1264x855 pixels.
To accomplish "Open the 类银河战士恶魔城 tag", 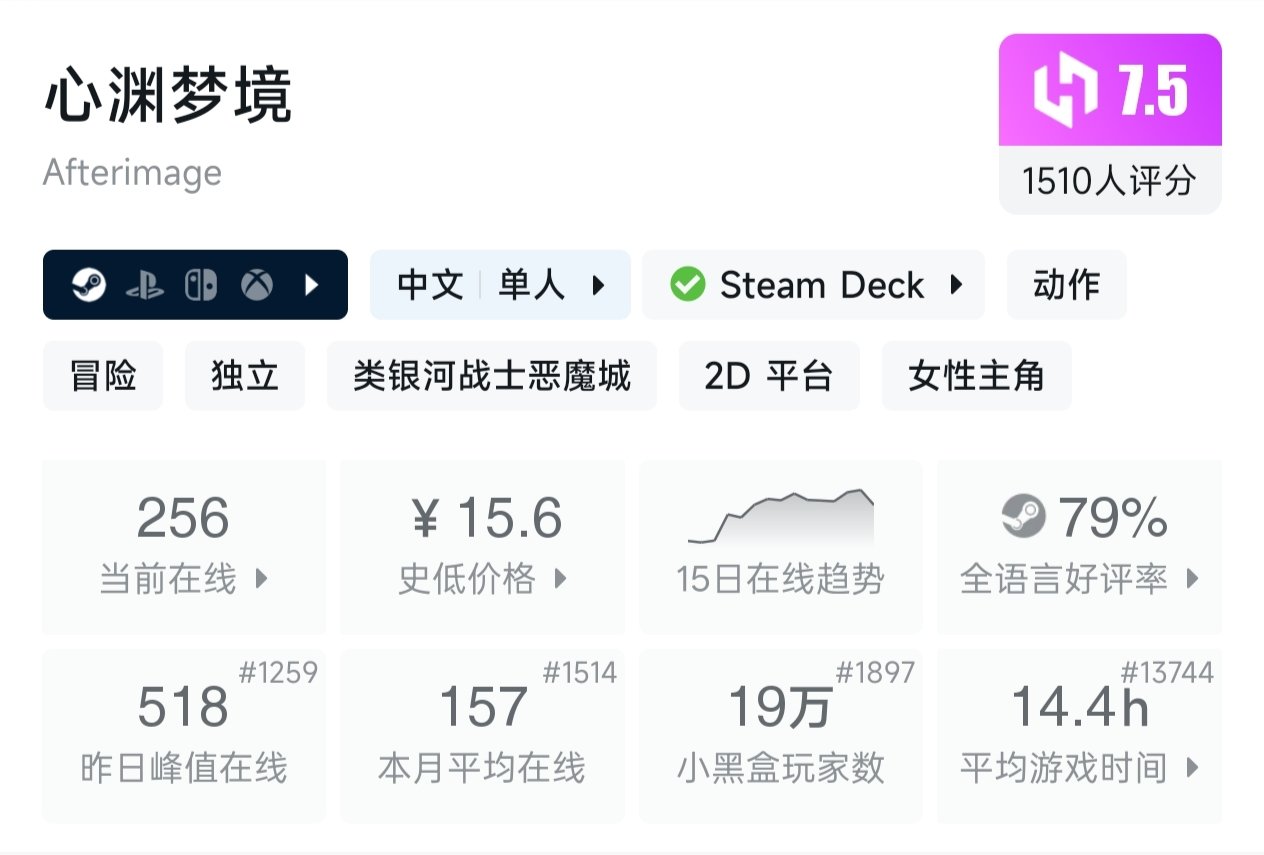I will pos(491,376).
